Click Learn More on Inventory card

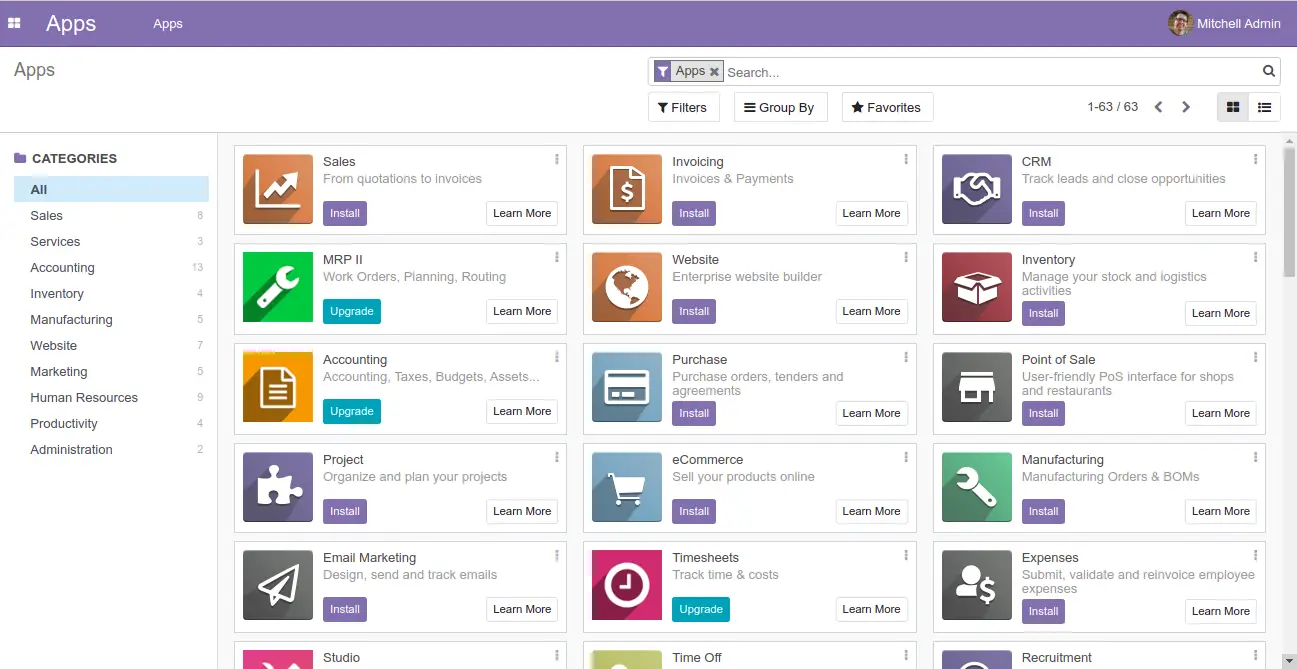(x=1221, y=313)
